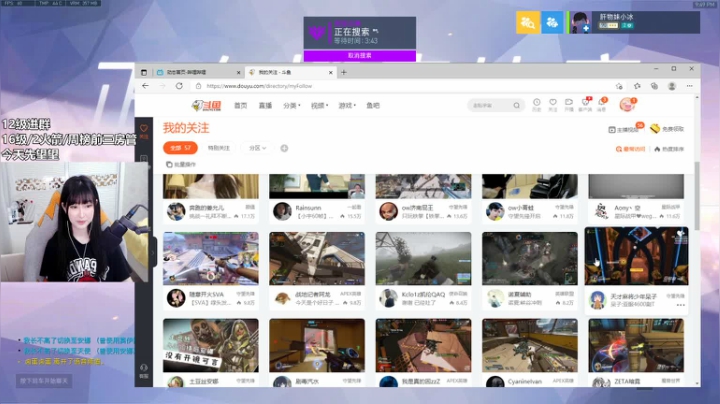This screenshot has width=720, height=404.
Task: Select the 全部 57 filter tab
Action: [x=180, y=148]
